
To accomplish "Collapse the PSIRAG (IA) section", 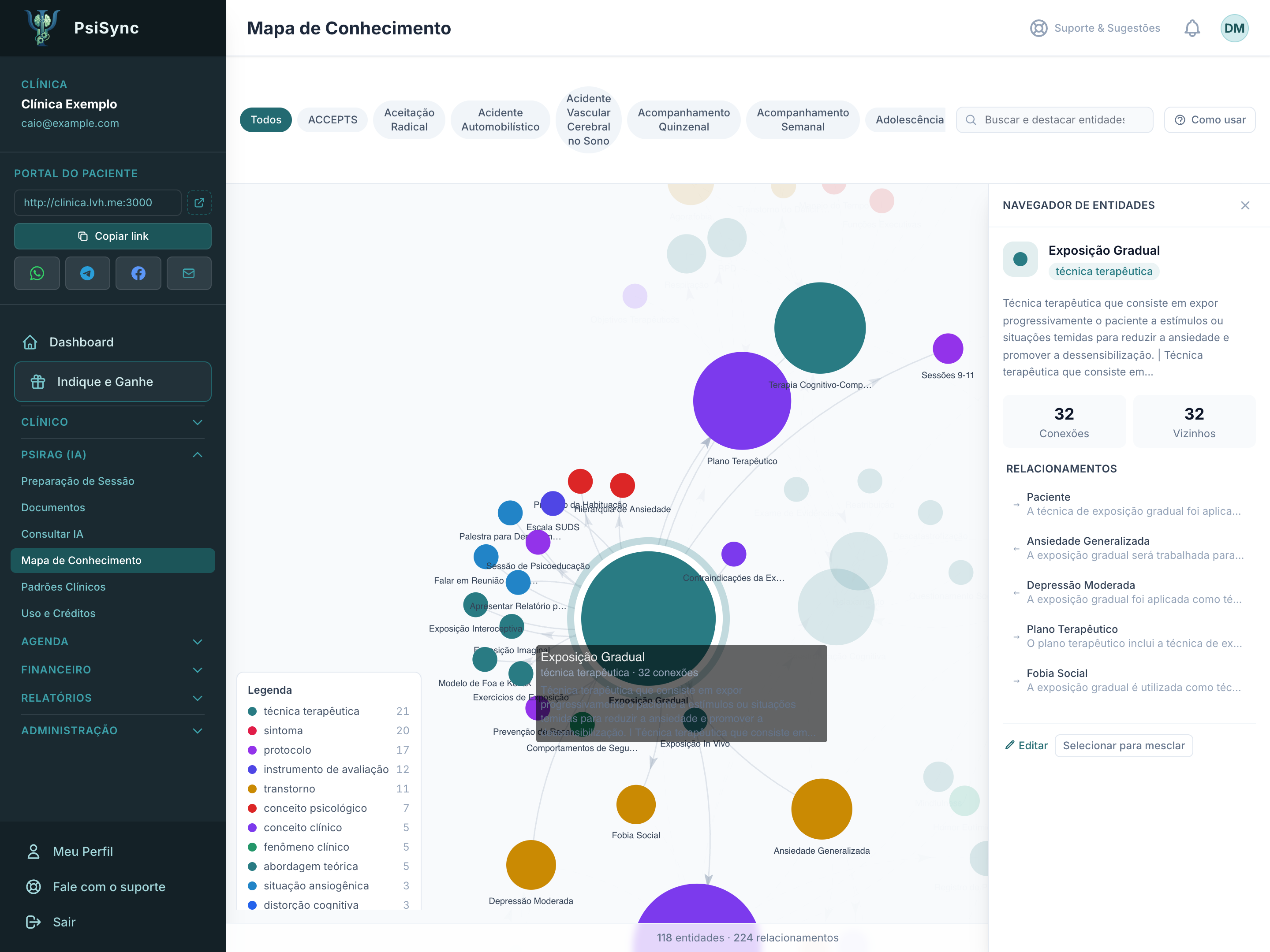I will coord(112,454).
